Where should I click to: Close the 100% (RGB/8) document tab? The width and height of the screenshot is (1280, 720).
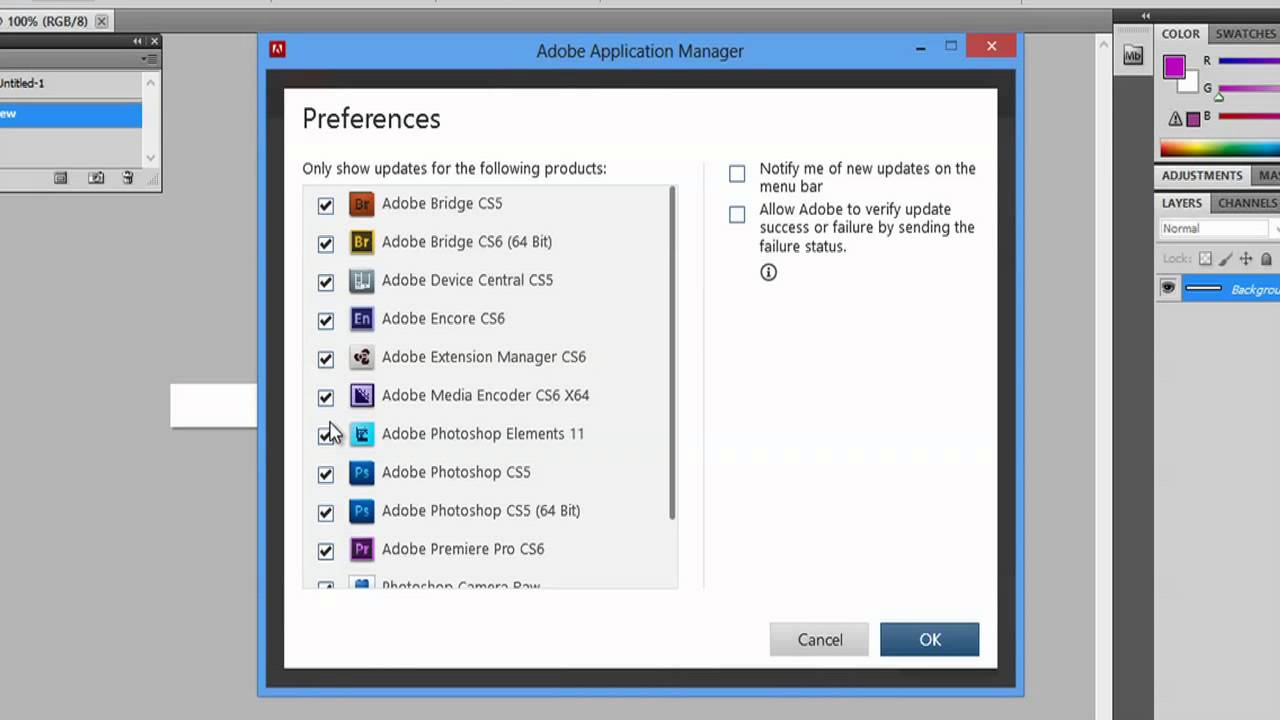[x=101, y=21]
